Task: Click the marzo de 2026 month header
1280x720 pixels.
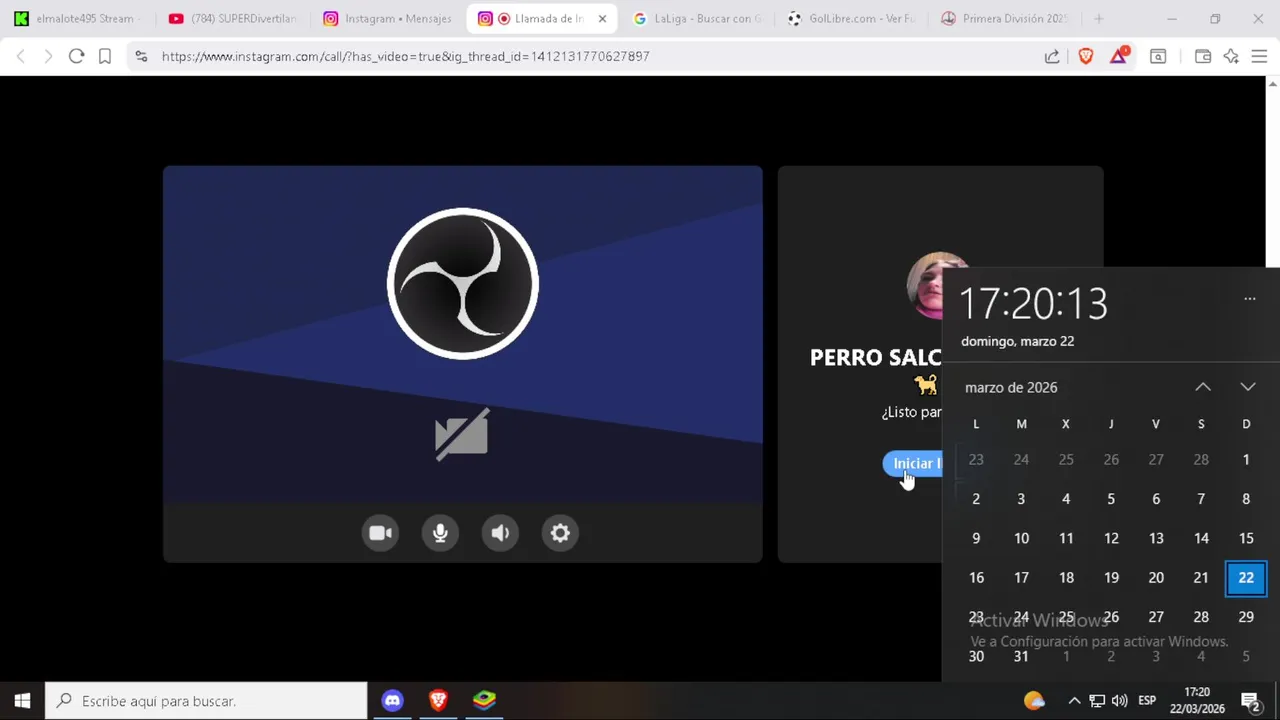Action: click(x=1011, y=387)
